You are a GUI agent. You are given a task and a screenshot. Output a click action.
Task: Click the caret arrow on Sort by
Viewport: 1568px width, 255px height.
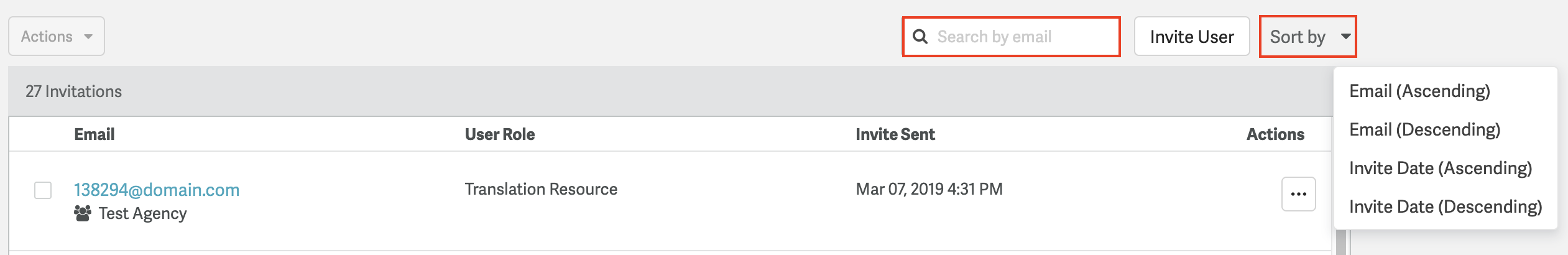click(x=1345, y=37)
